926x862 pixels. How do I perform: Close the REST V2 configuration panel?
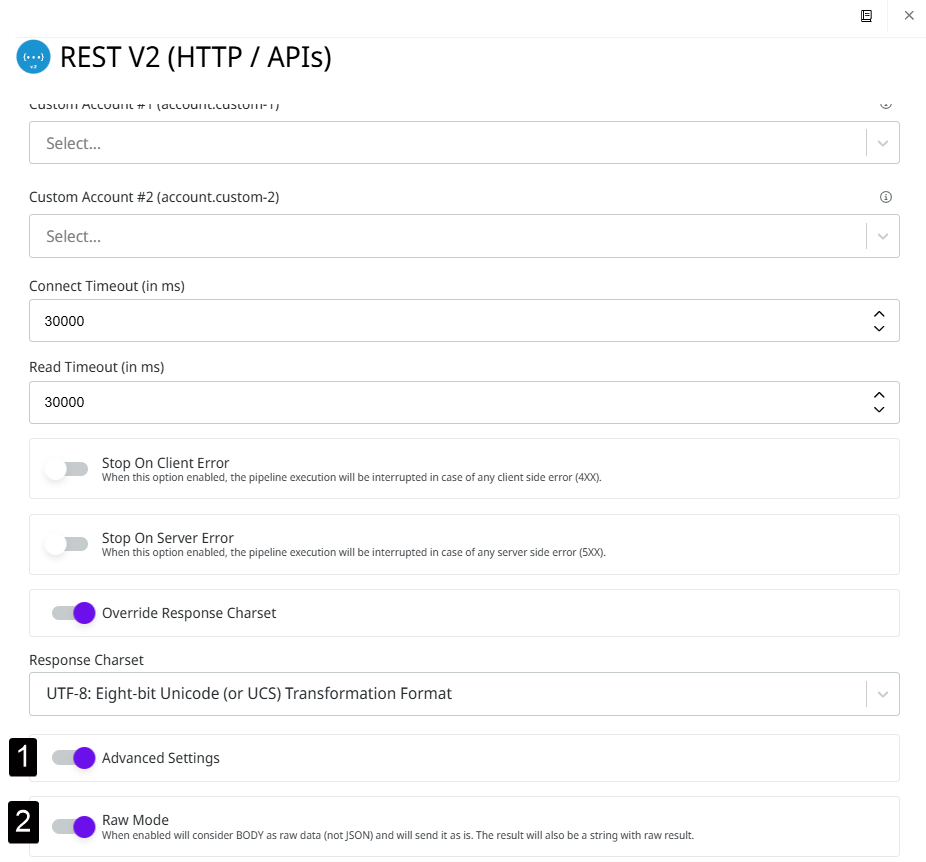coord(909,16)
